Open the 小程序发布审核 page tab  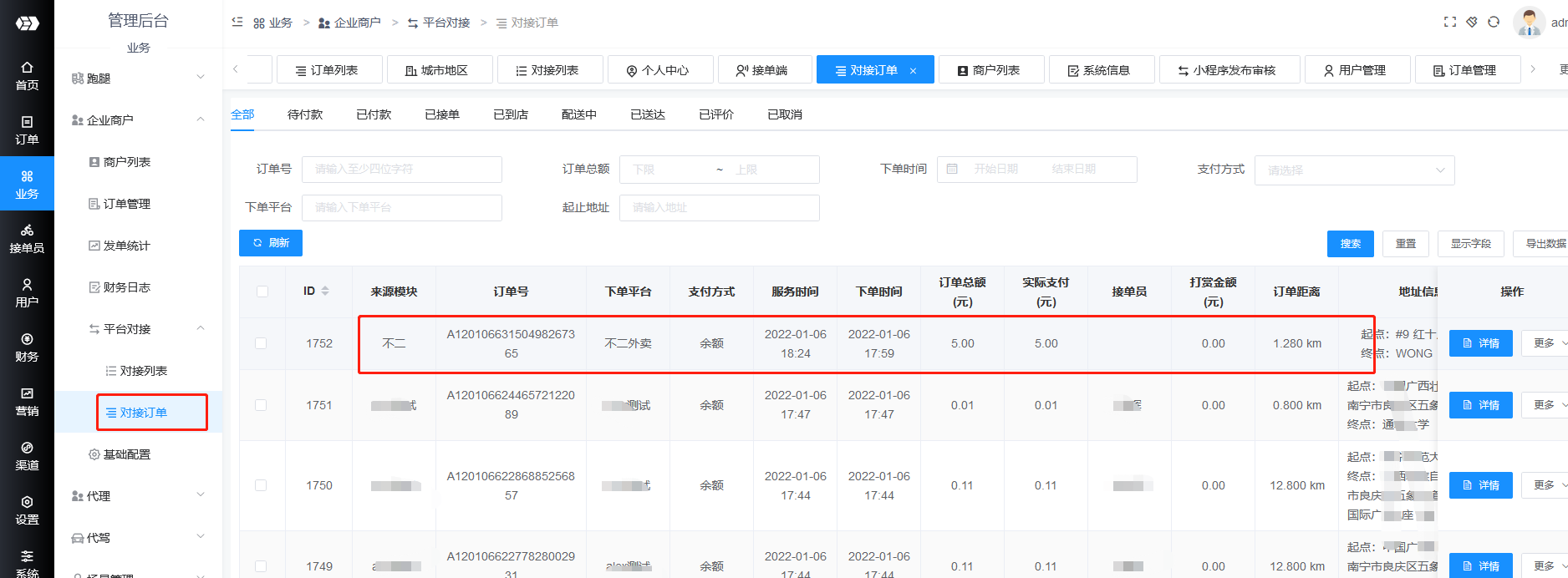1229,70
